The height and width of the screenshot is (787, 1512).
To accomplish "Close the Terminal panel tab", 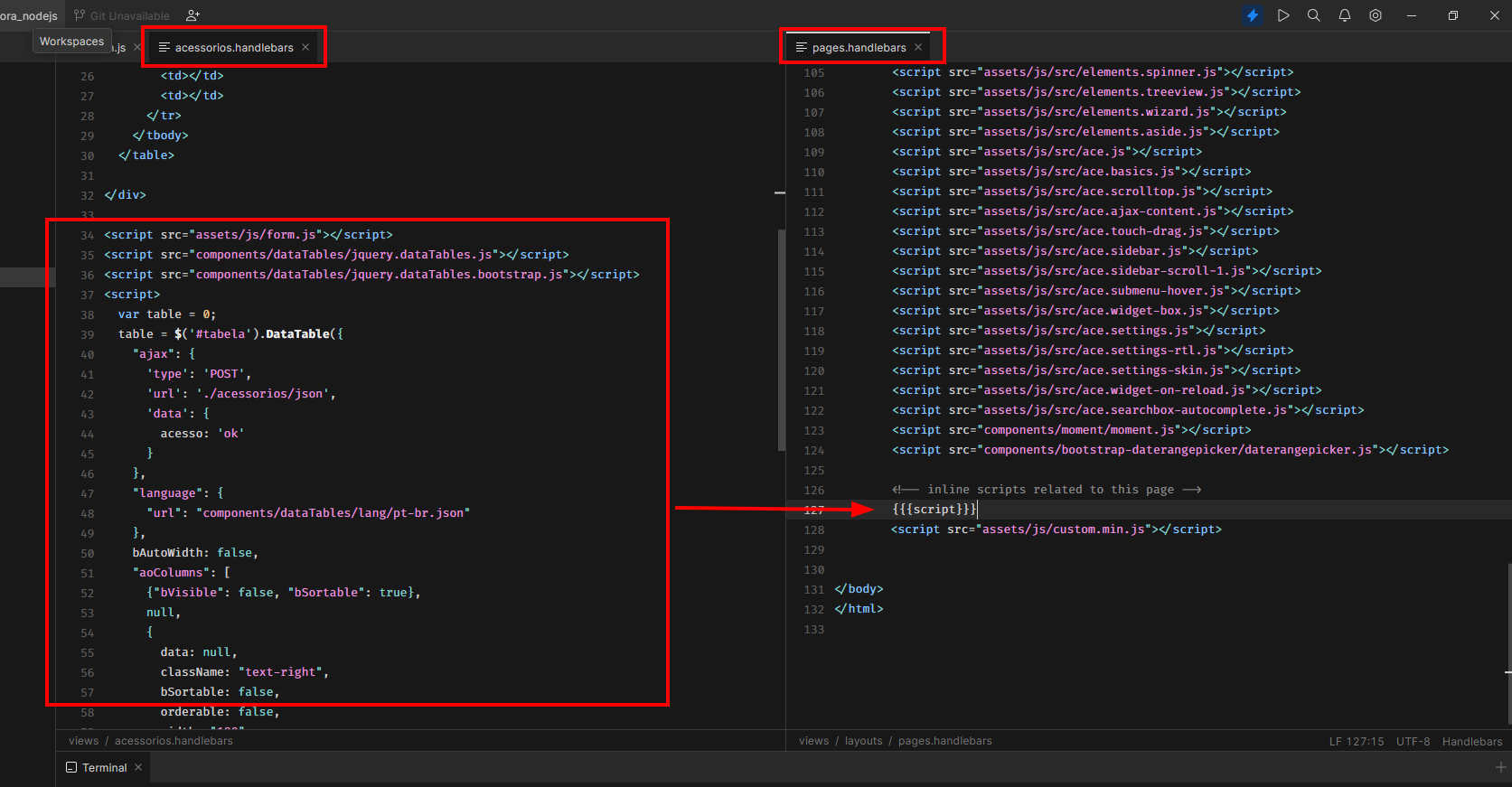I will click(138, 767).
